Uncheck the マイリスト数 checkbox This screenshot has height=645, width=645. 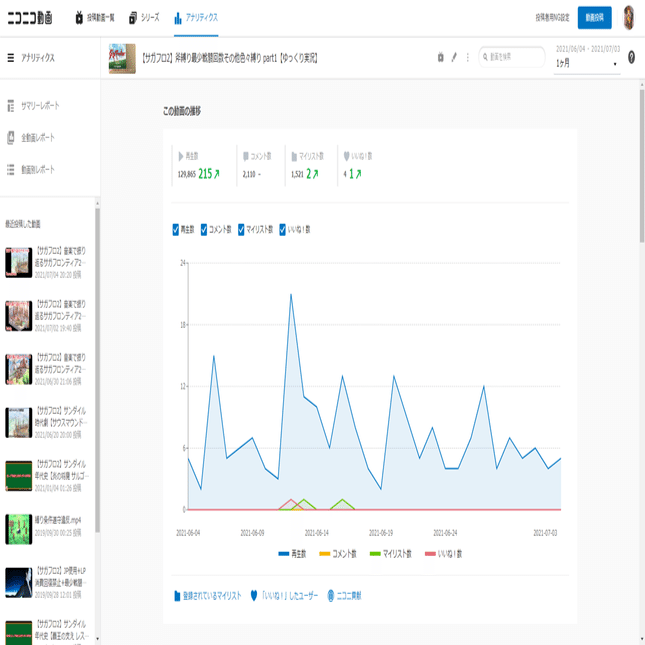pyautogui.click(x=241, y=230)
